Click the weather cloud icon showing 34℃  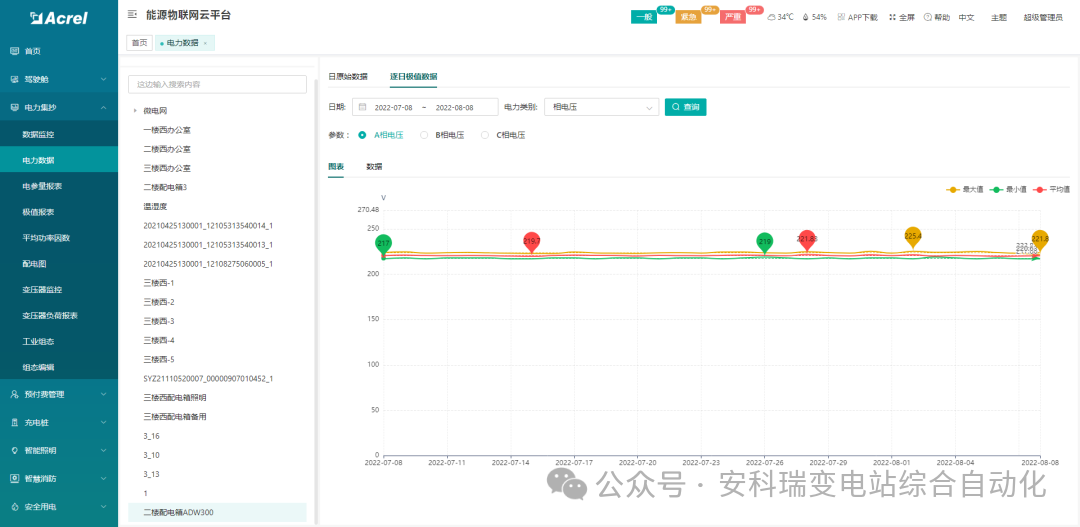(771, 17)
